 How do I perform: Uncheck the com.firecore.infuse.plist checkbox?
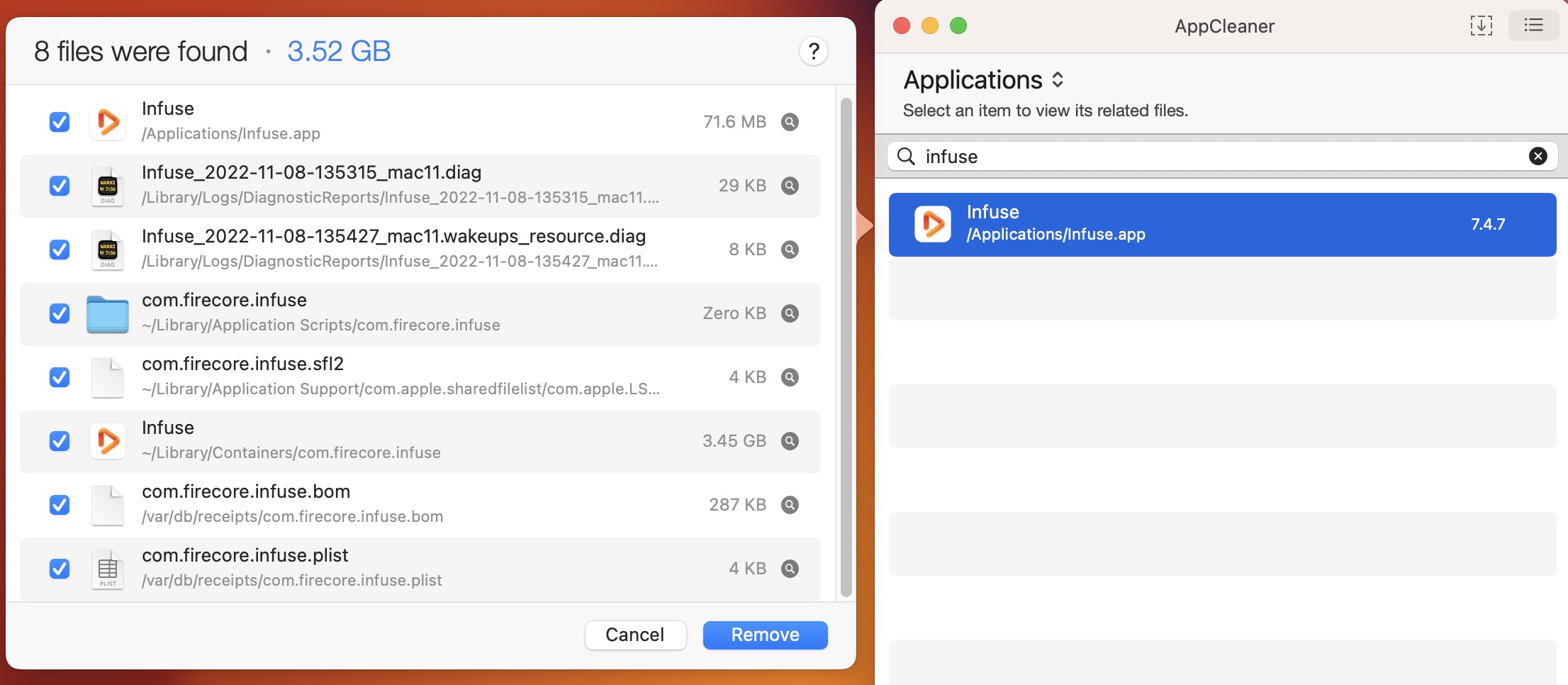(60, 569)
